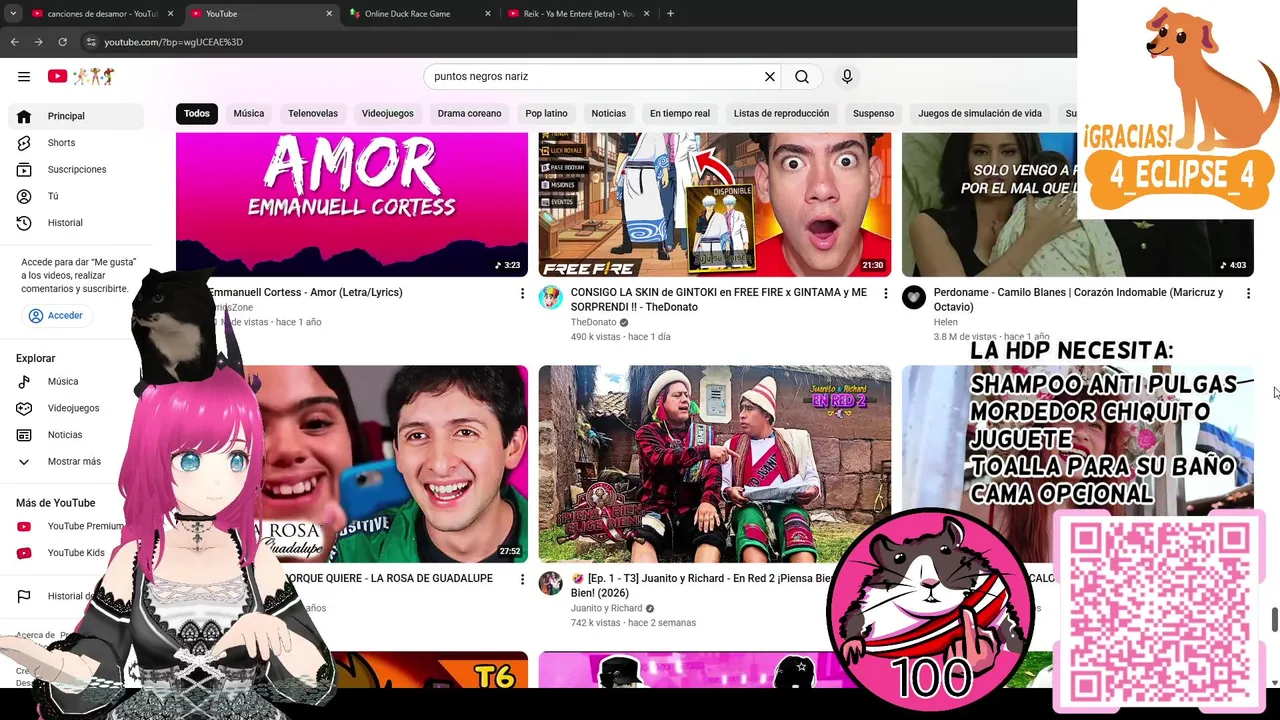Open Helen channel avatar
1280x720 pixels.
(914, 297)
